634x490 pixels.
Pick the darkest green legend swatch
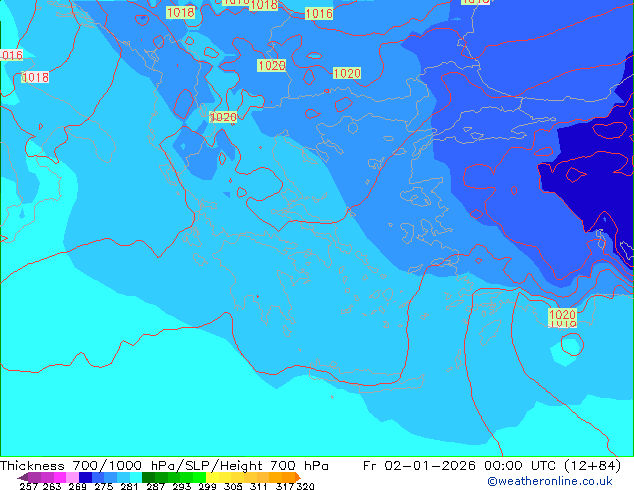click(148, 477)
